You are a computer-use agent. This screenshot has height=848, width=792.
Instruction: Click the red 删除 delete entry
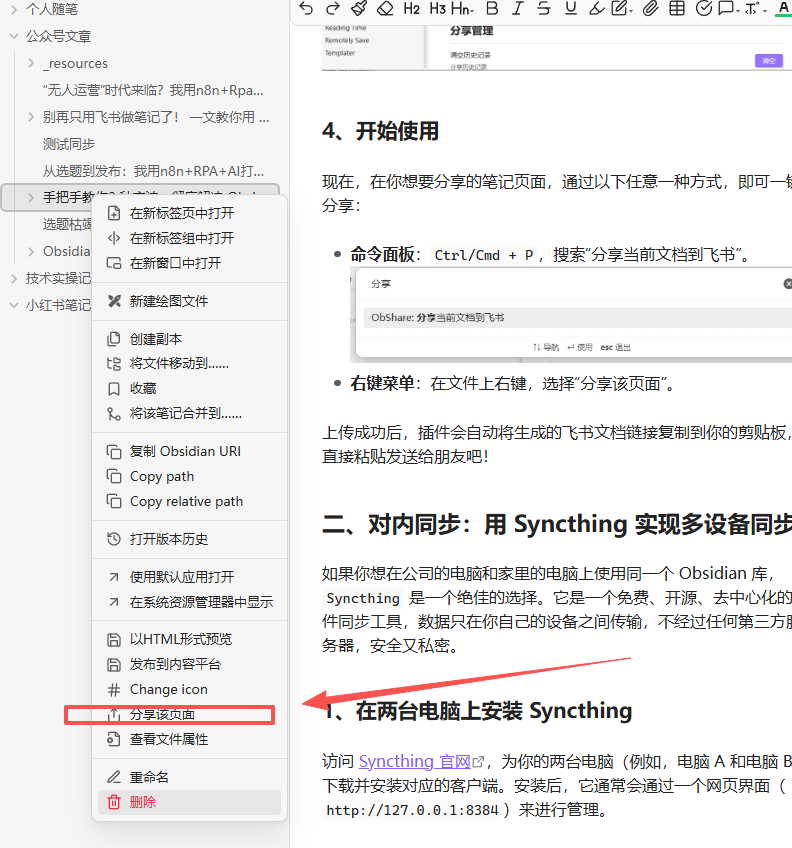pyautogui.click(x=189, y=802)
